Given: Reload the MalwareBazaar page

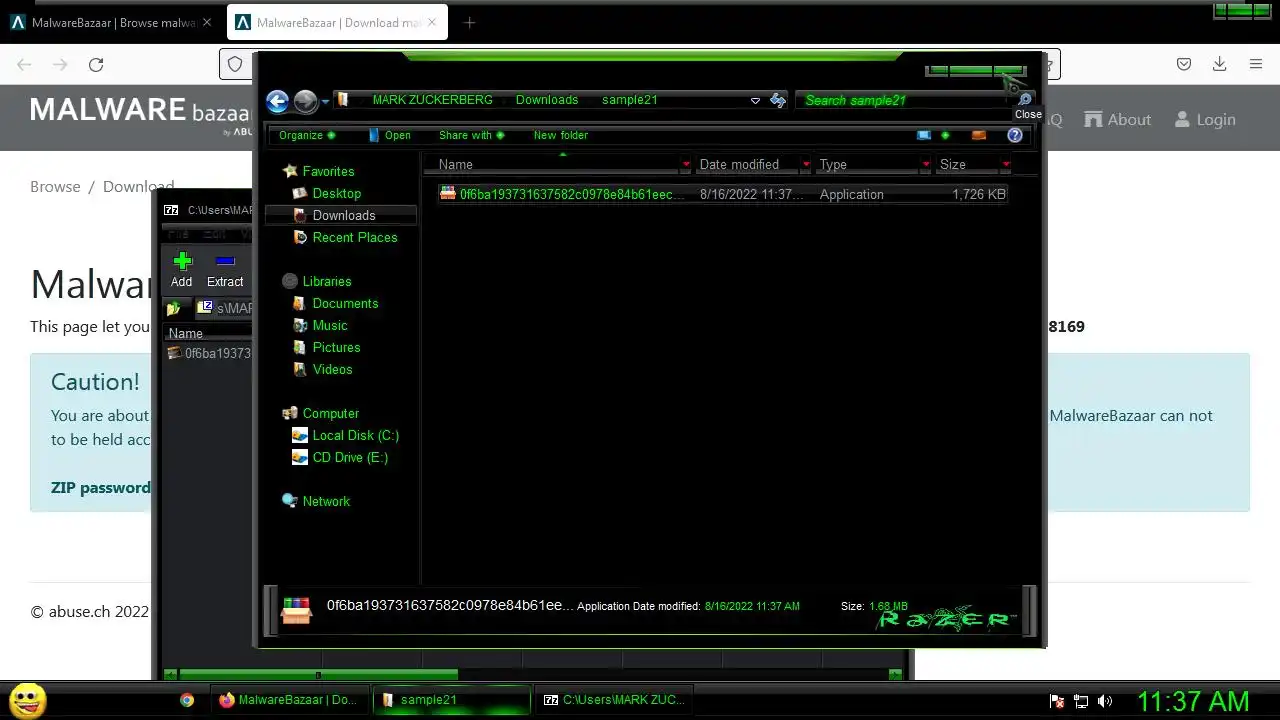Looking at the screenshot, I should [96, 64].
